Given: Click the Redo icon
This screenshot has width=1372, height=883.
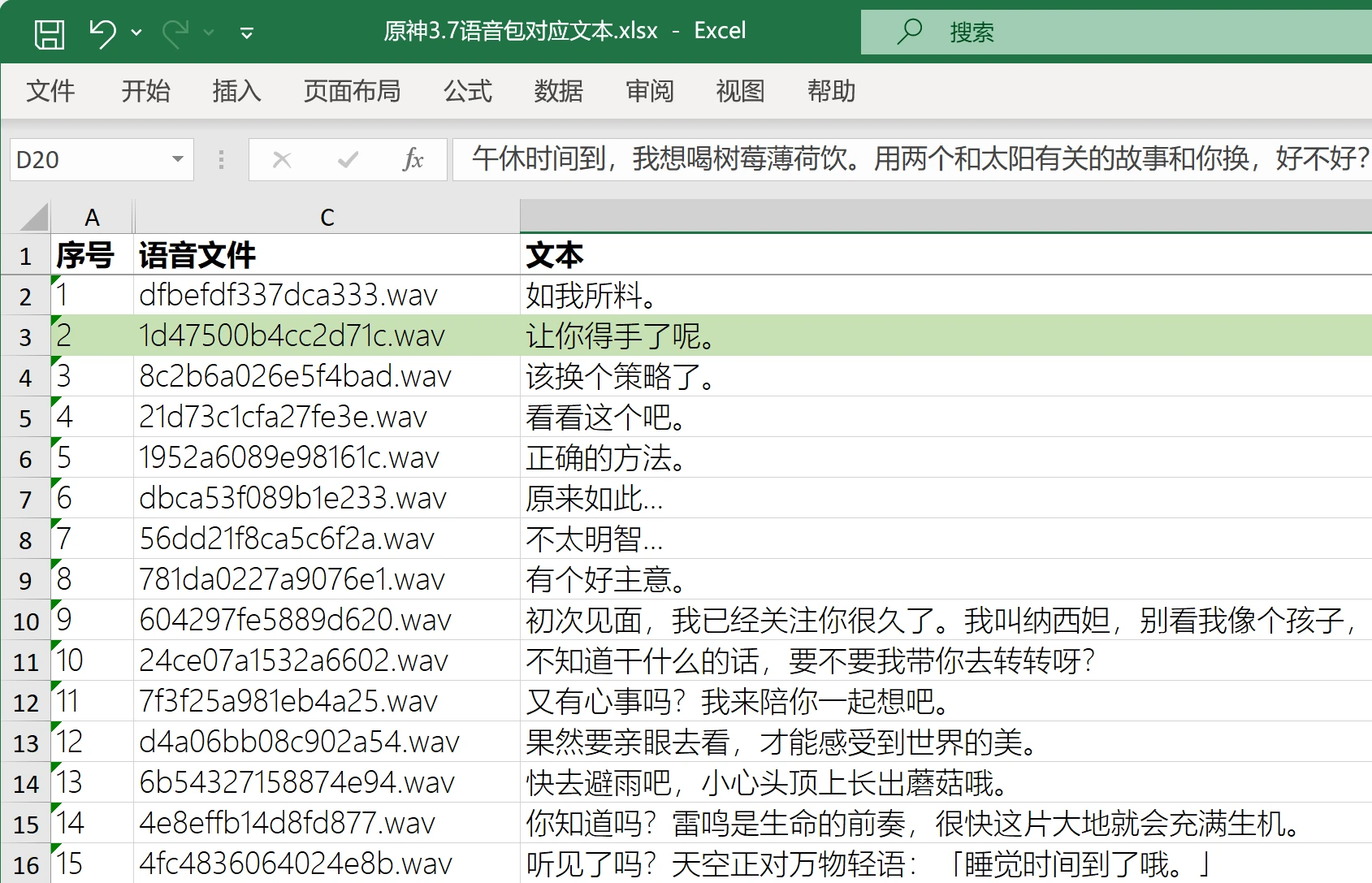Looking at the screenshot, I should pos(175,33).
